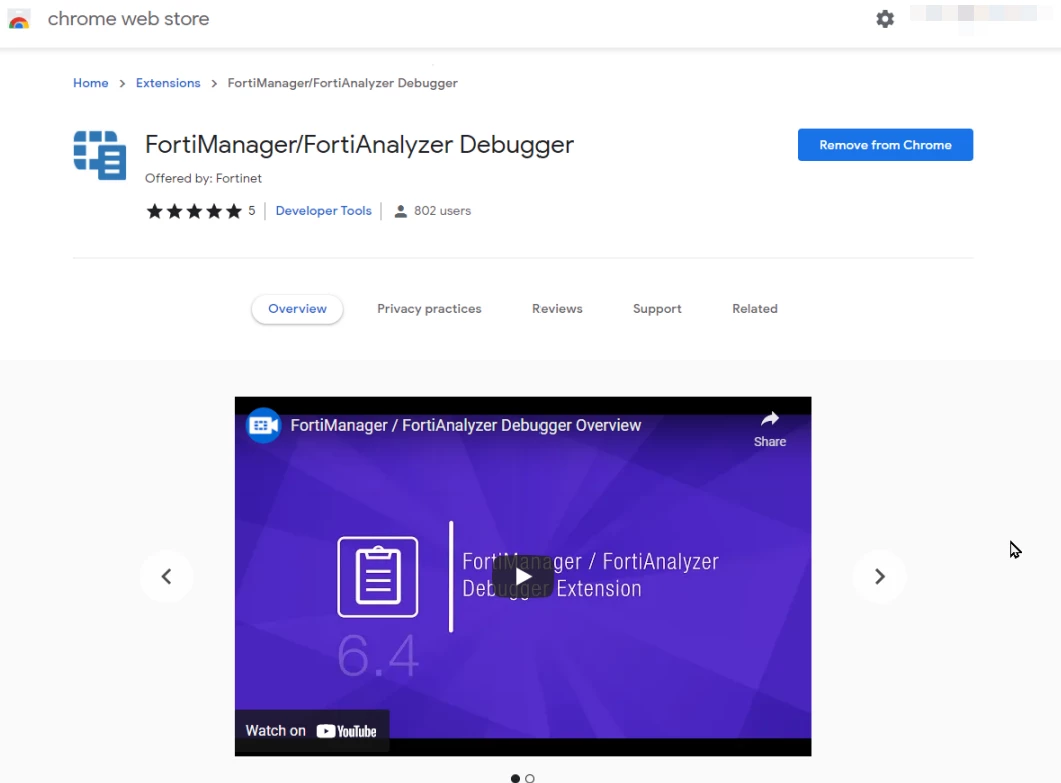This screenshot has height=783, width=1061.
Task: Switch to the Privacy practices tab
Action: pyautogui.click(x=429, y=309)
